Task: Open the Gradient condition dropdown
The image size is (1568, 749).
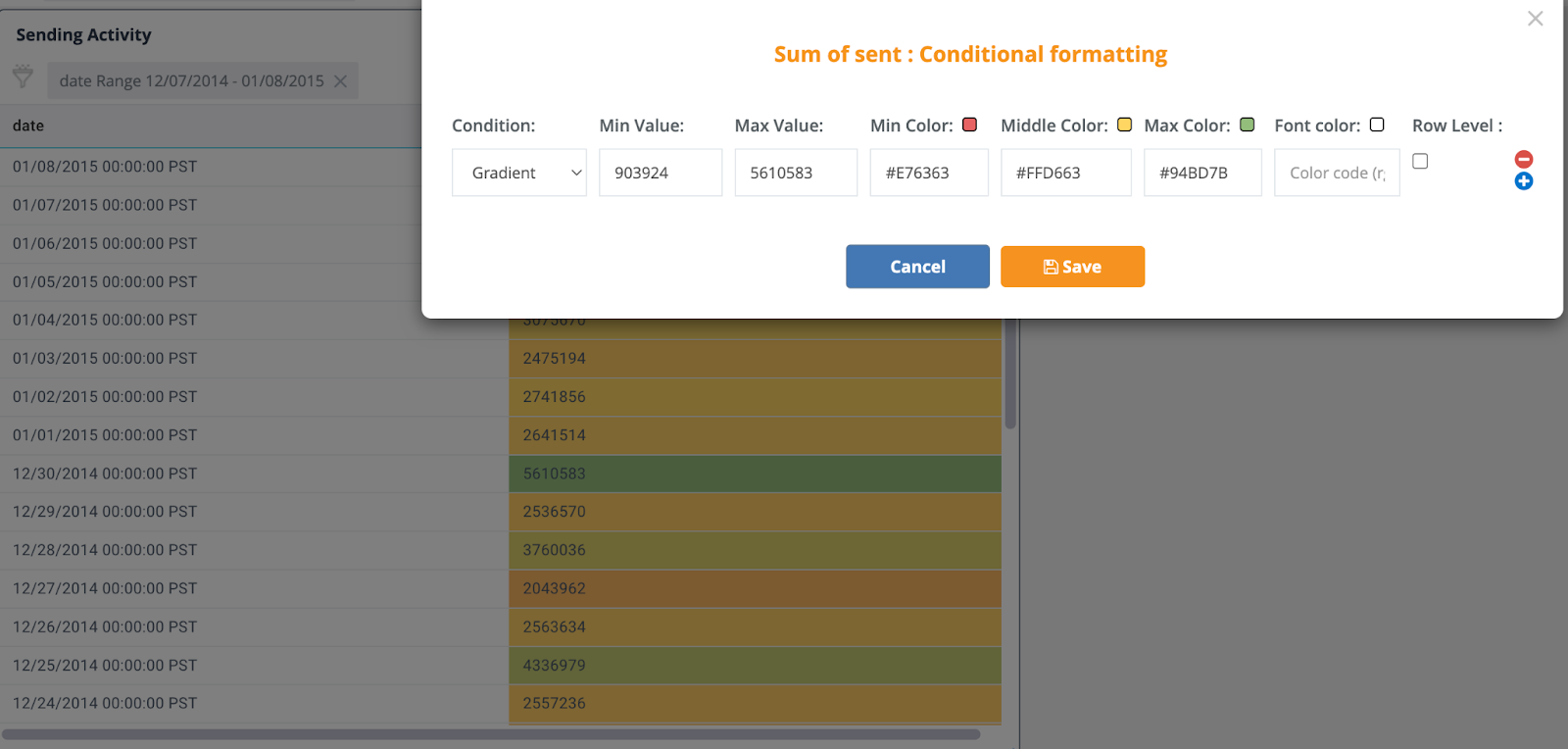Action: [x=519, y=173]
